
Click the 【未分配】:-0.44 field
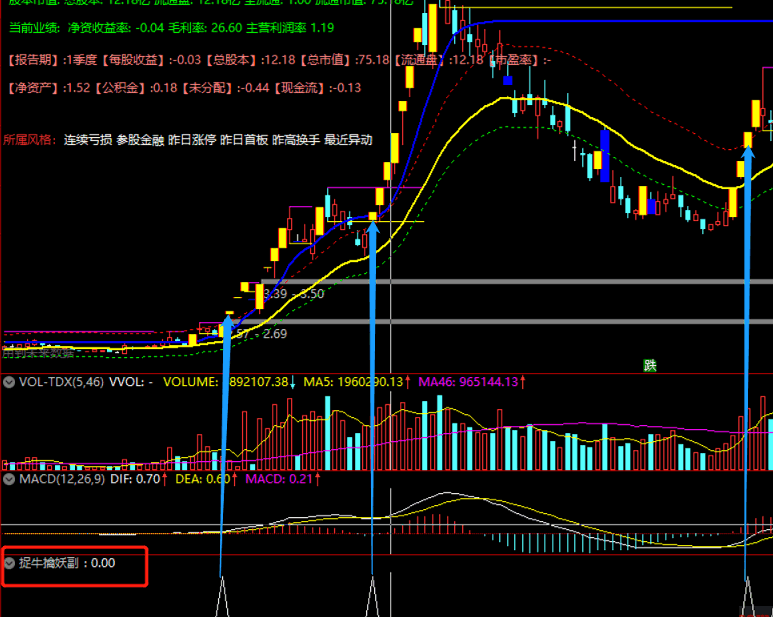225,88
